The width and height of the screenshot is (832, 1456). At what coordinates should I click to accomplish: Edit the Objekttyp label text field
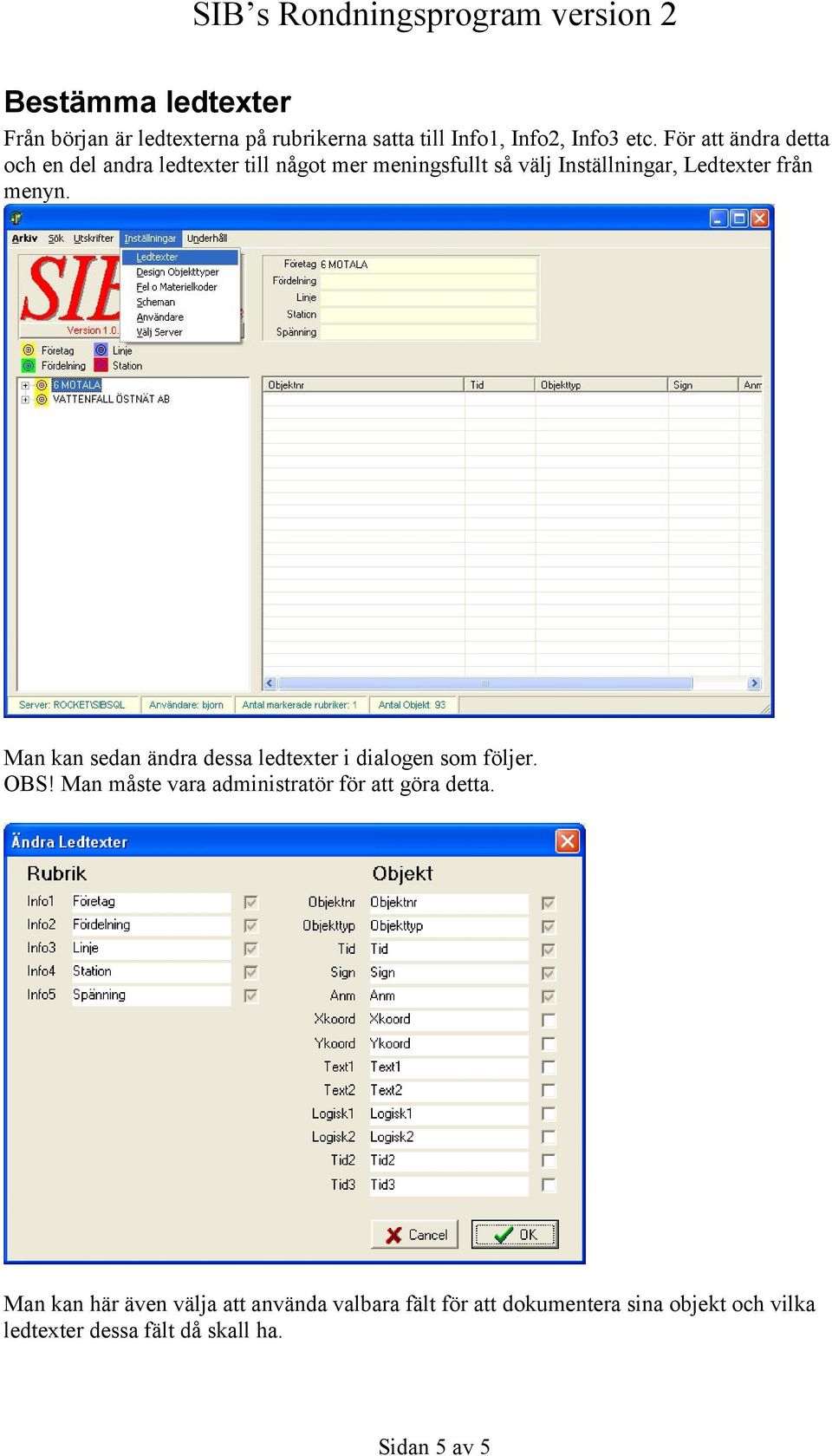coord(448,926)
